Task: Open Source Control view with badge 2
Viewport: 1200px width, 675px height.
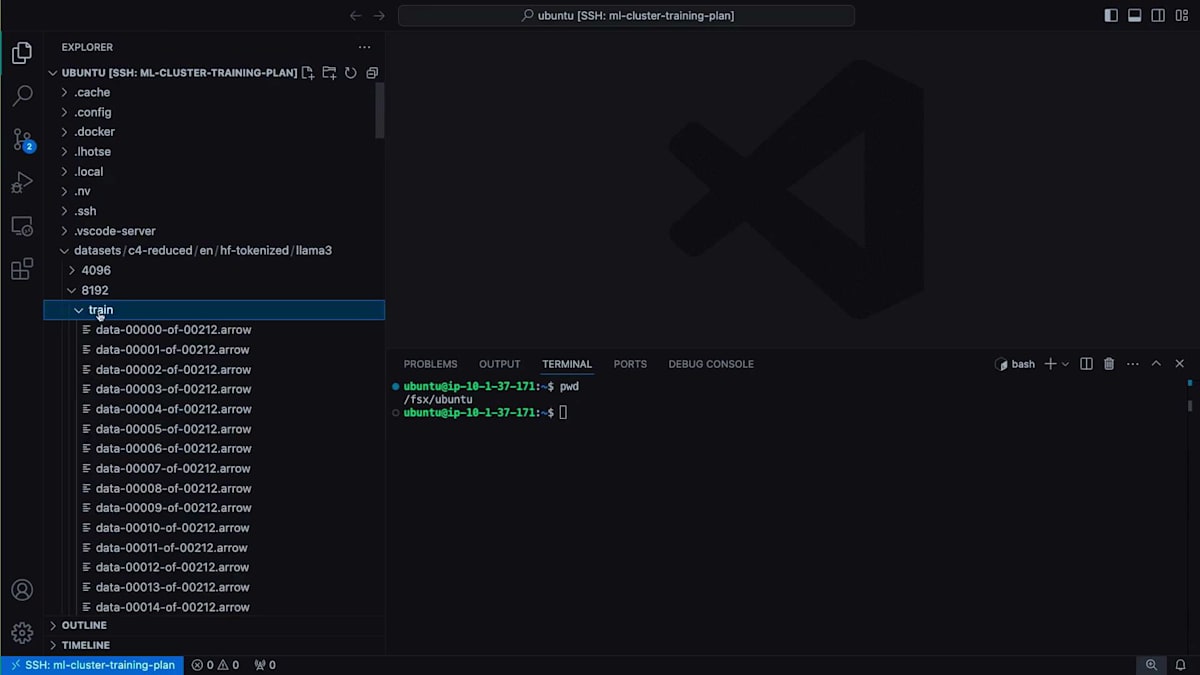Action: click(22, 140)
